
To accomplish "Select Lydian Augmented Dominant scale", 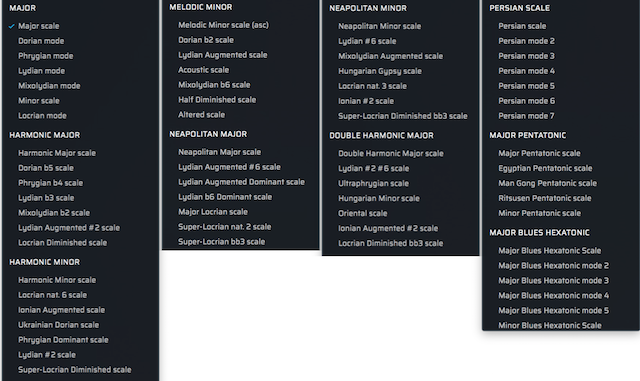I will pyautogui.click(x=241, y=182).
